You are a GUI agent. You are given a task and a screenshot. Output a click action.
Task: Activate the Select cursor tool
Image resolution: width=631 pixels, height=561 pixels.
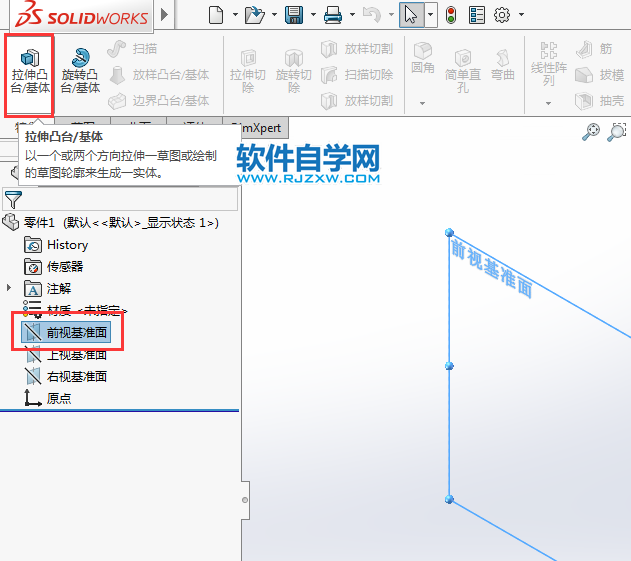[x=411, y=15]
